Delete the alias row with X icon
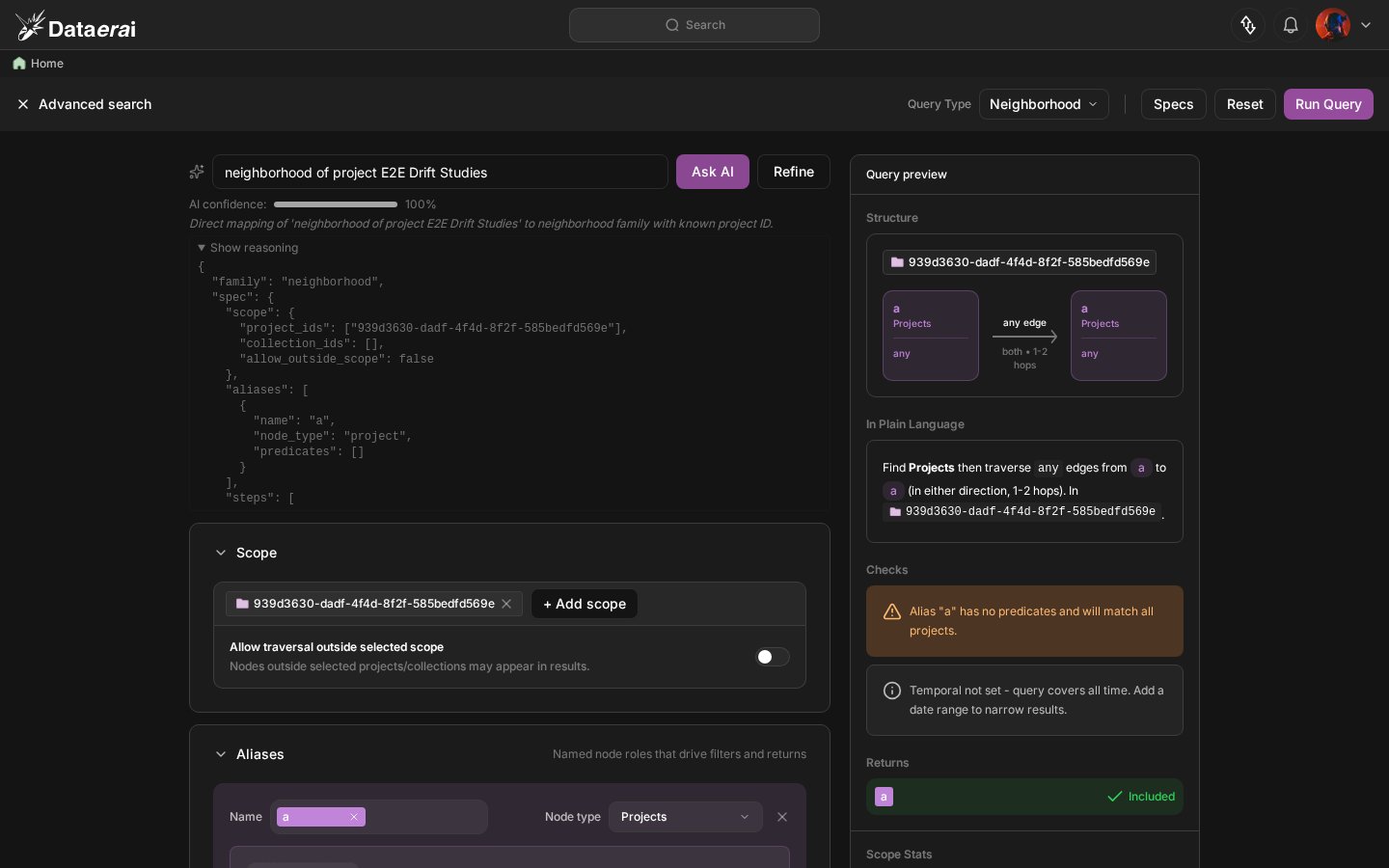Viewport: 1389px width, 868px height. tap(782, 817)
